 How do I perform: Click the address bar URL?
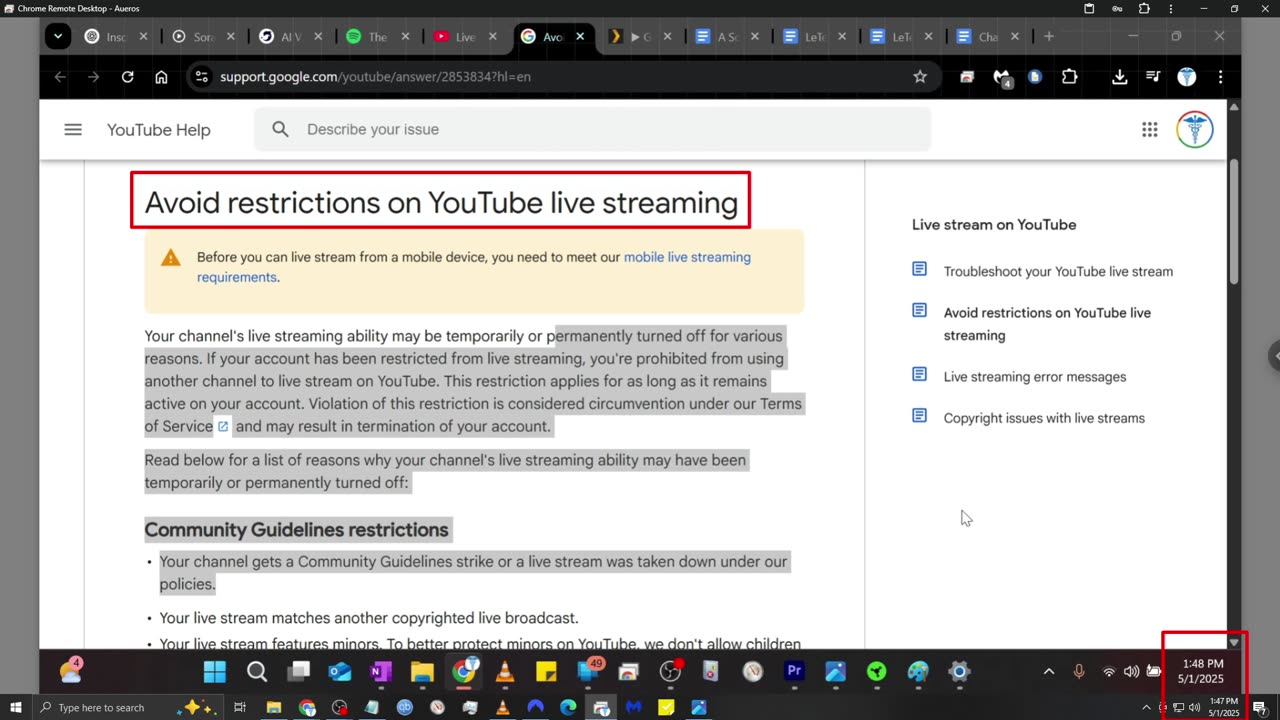pyautogui.click(x=375, y=77)
